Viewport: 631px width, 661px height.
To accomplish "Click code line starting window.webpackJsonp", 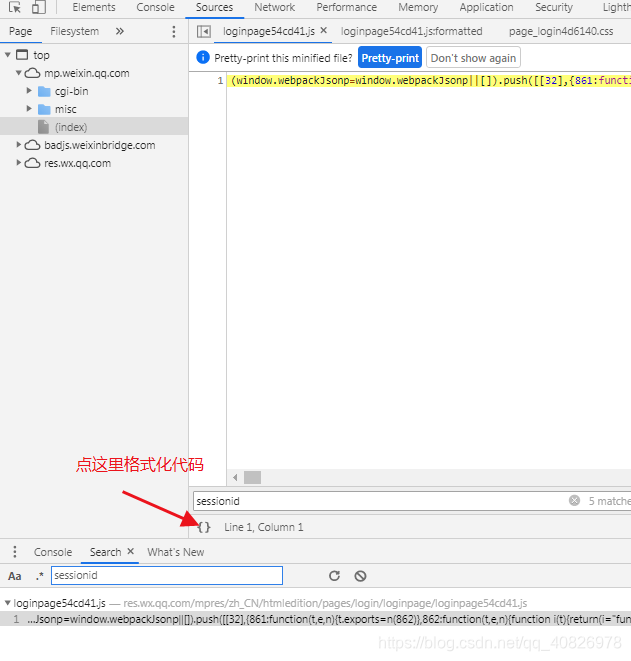I will 430,81.
